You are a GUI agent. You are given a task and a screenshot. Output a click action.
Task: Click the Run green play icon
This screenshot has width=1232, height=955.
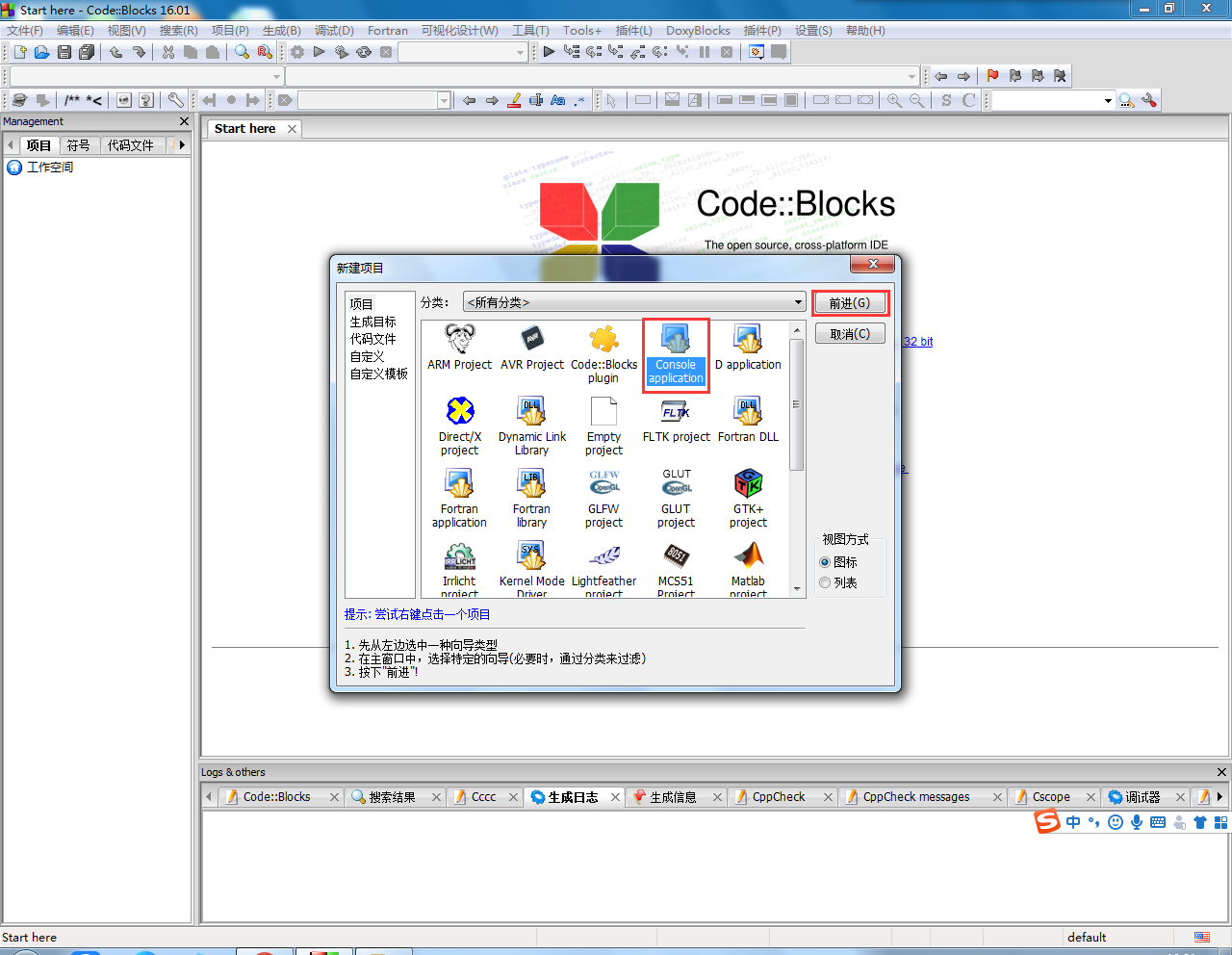(320, 52)
